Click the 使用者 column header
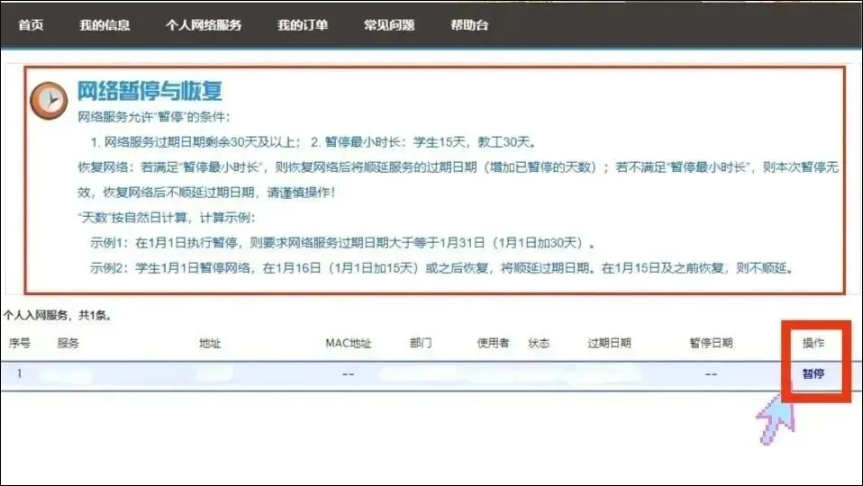 (x=493, y=343)
